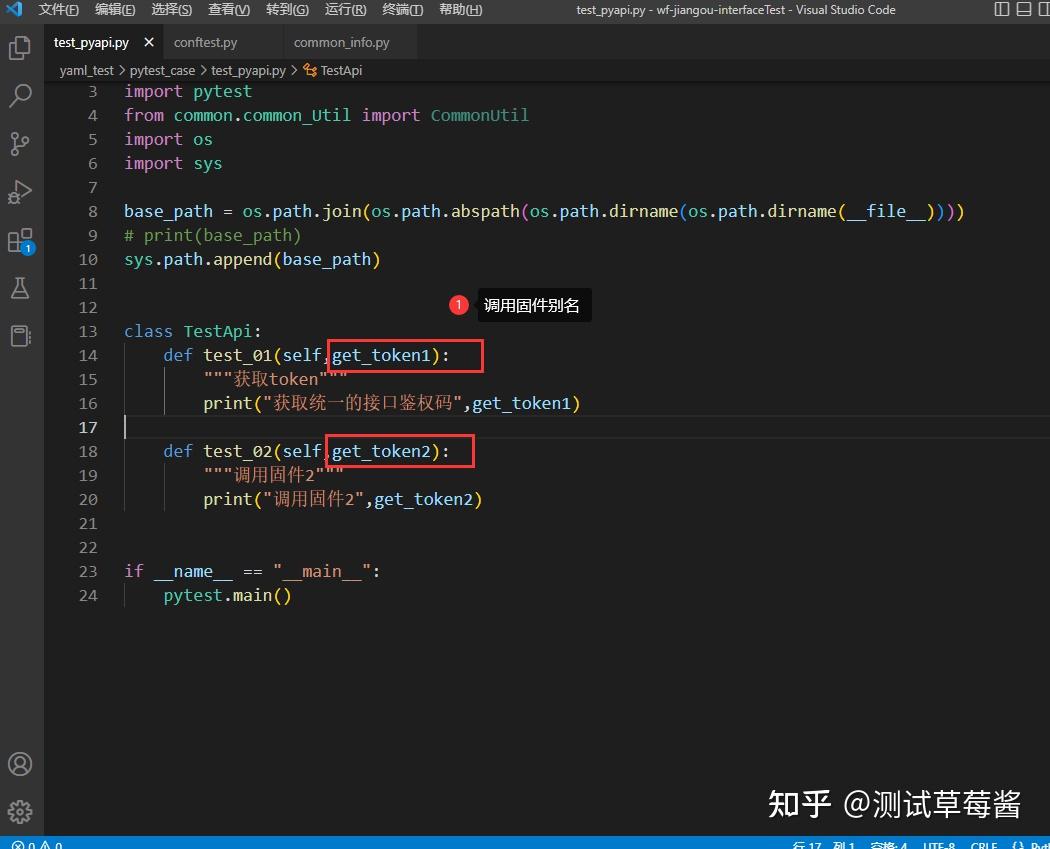Click 'import pytest' on line 3
Screen dimensions: 1050x849
(x=188, y=92)
